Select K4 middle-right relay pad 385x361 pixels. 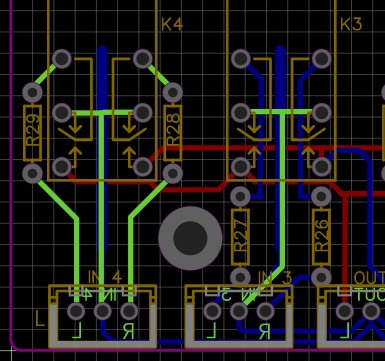click(143, 113)
